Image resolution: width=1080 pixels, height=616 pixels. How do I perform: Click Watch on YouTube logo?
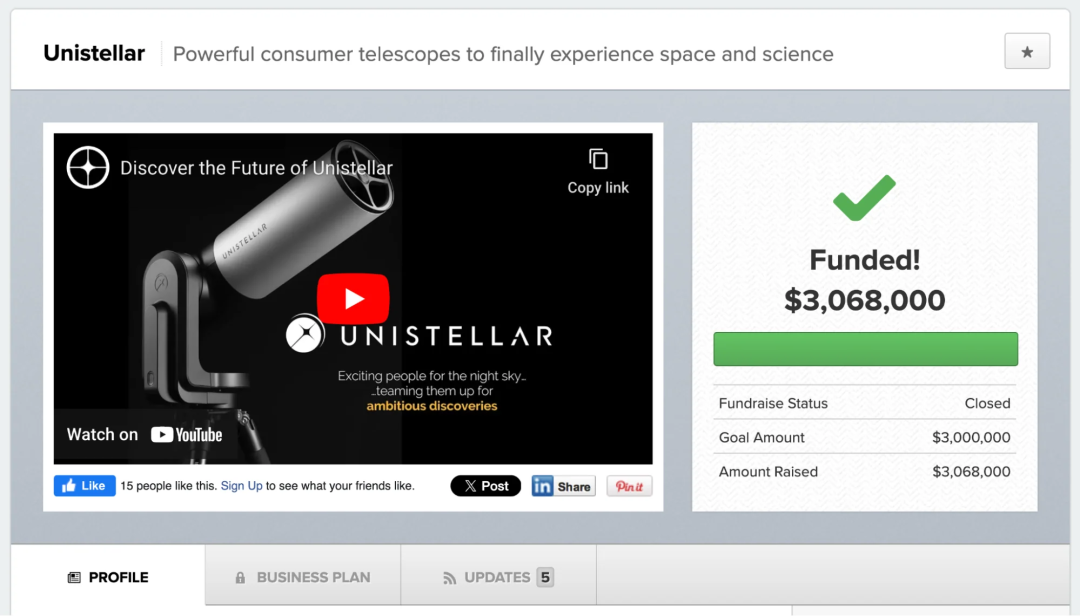tap(187, 435)
